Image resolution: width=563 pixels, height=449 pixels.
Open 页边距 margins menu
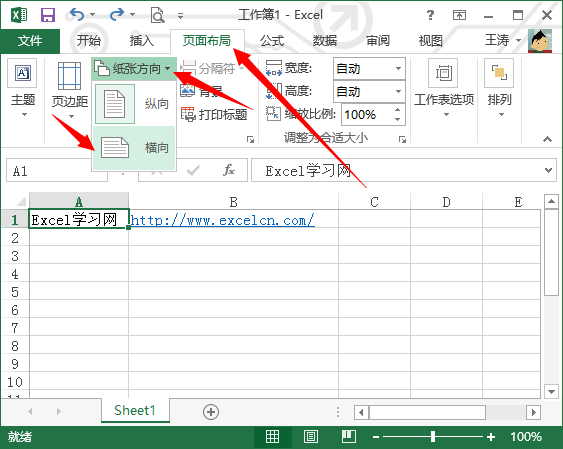(70, 90)
